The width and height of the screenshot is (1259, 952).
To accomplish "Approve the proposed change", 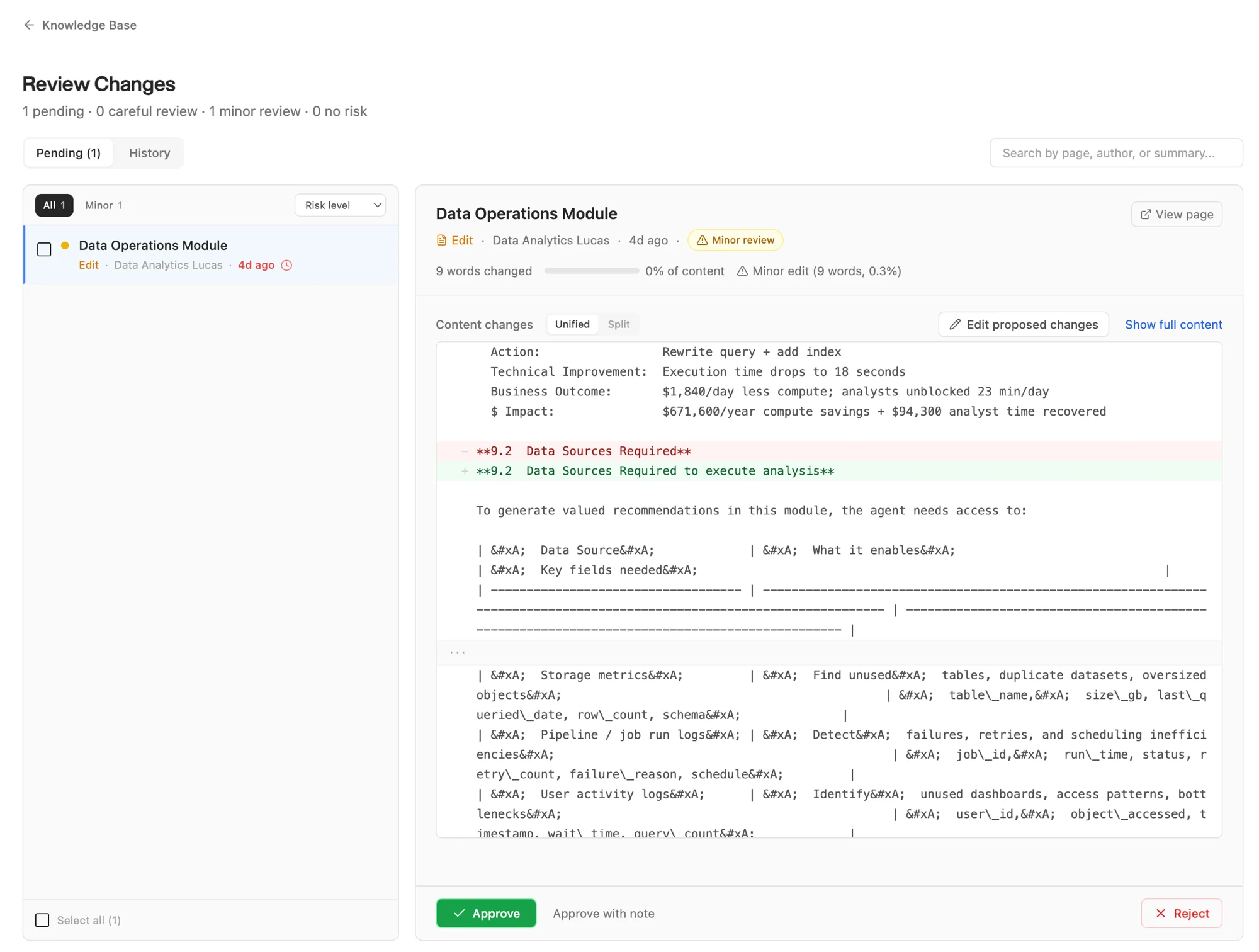I will [486, 913].
